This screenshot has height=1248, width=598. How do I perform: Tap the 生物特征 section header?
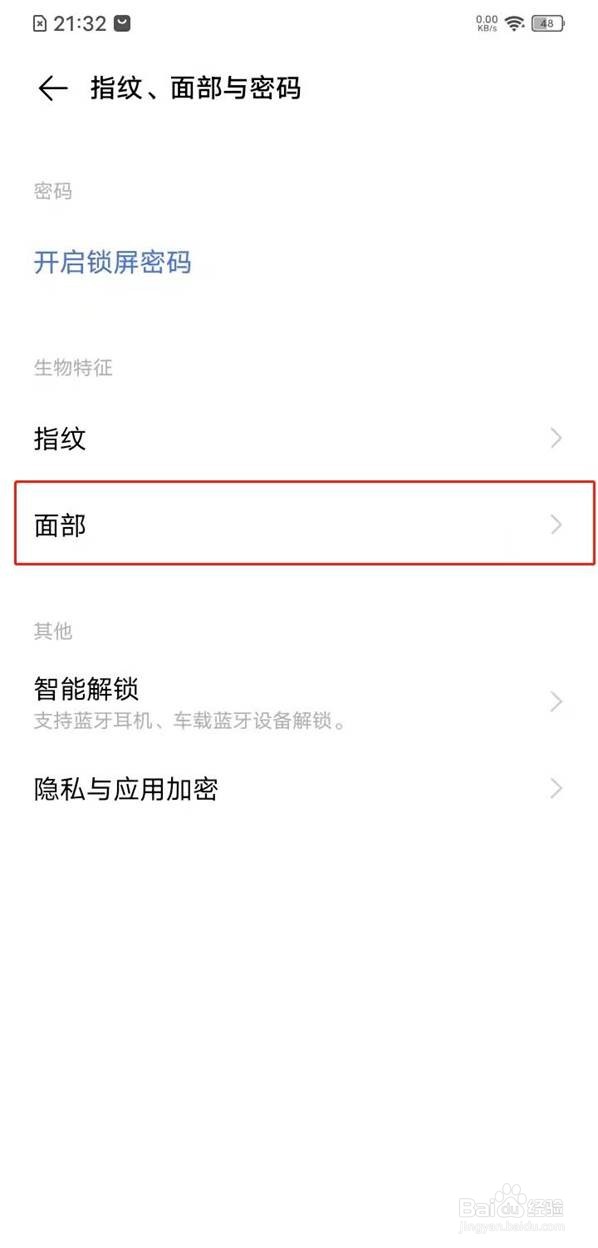[73, 367]
